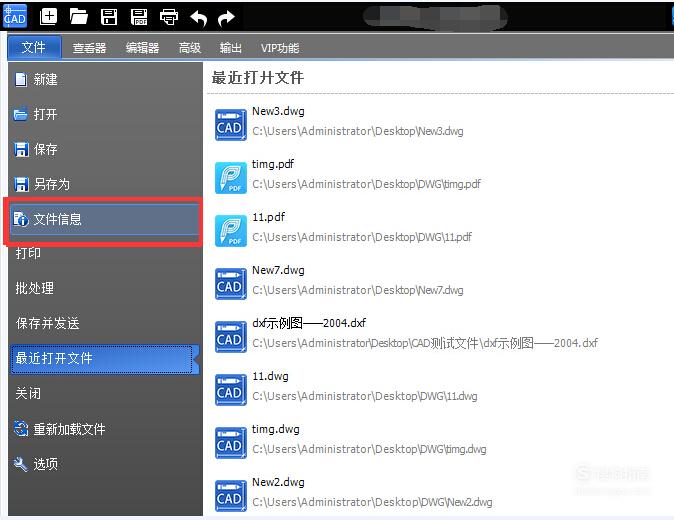Undo with the left arrow icon
Screen dimensions: 674x520
[x=199, y=18]
